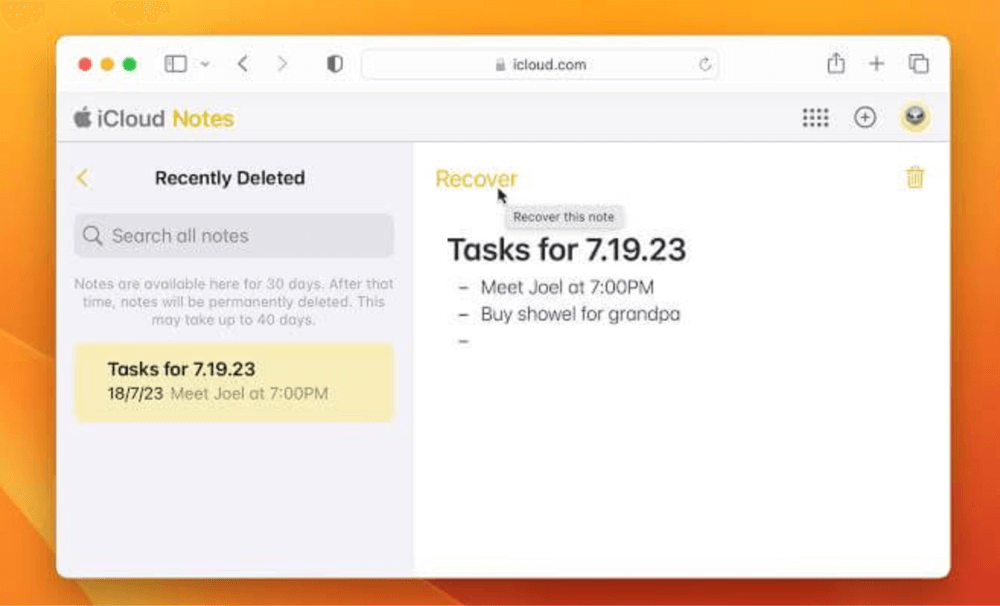Navigate forward in Safari history

click(x=282, y=64)
